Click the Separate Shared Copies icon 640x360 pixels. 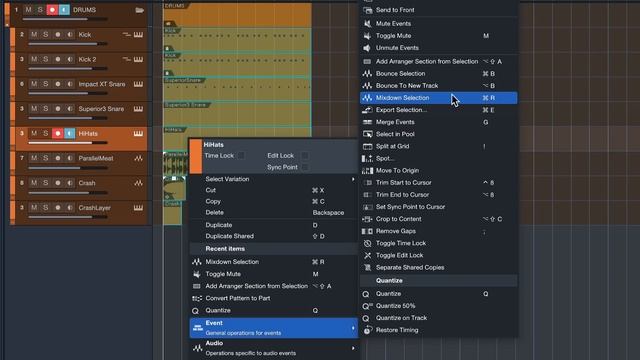click(367, 268)
